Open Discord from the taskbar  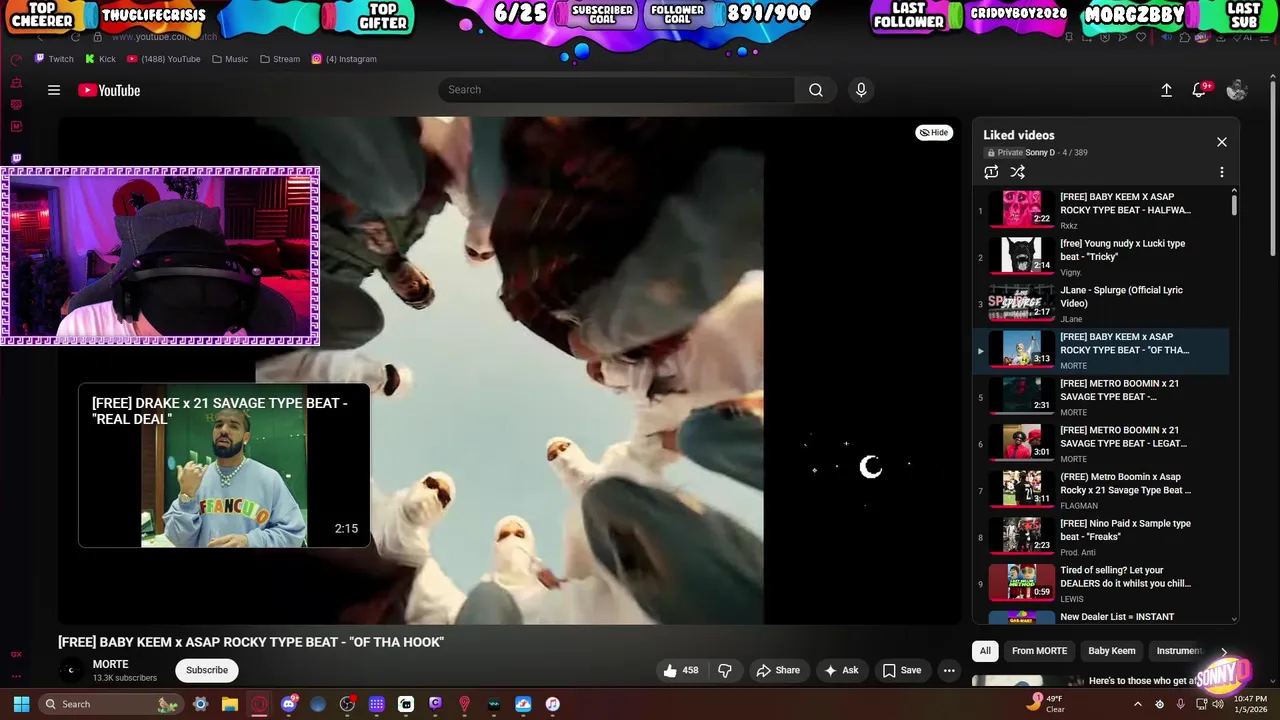click(289, 704)
